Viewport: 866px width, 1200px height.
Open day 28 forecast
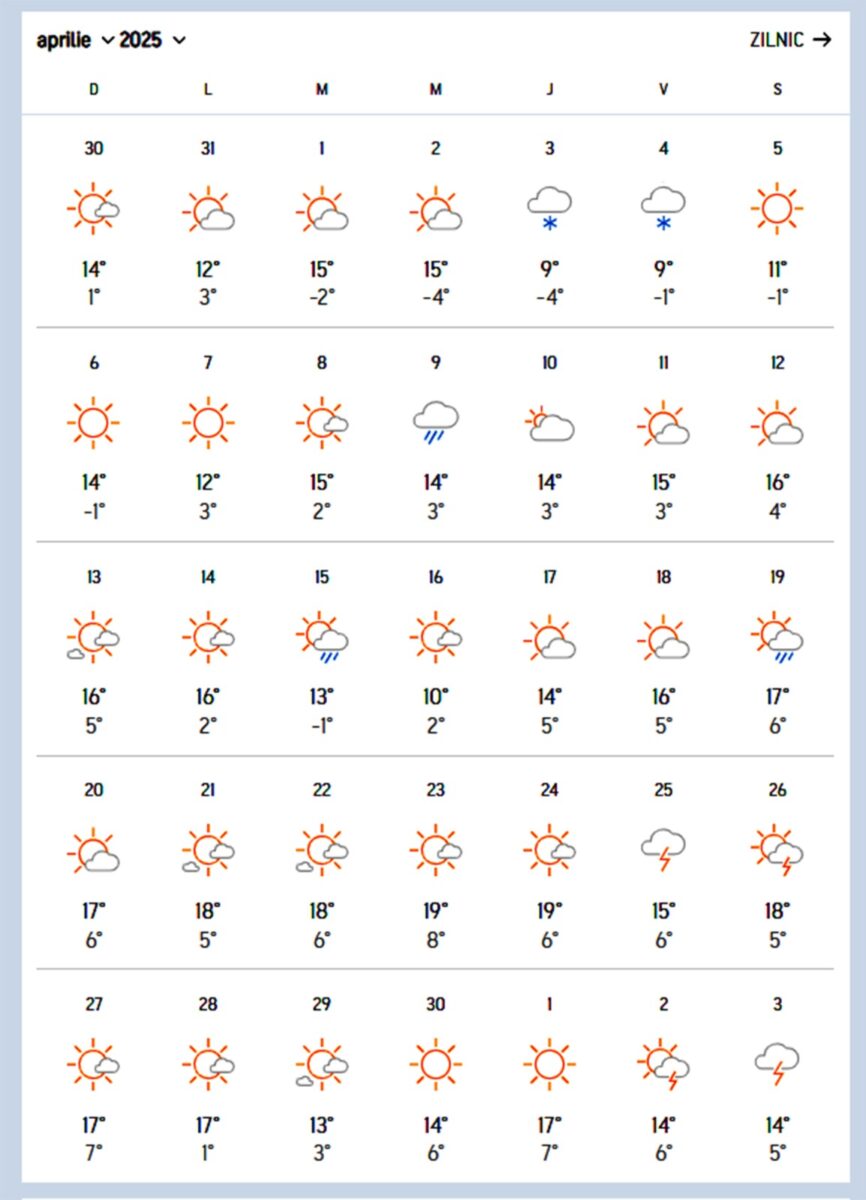(208, 1004)
